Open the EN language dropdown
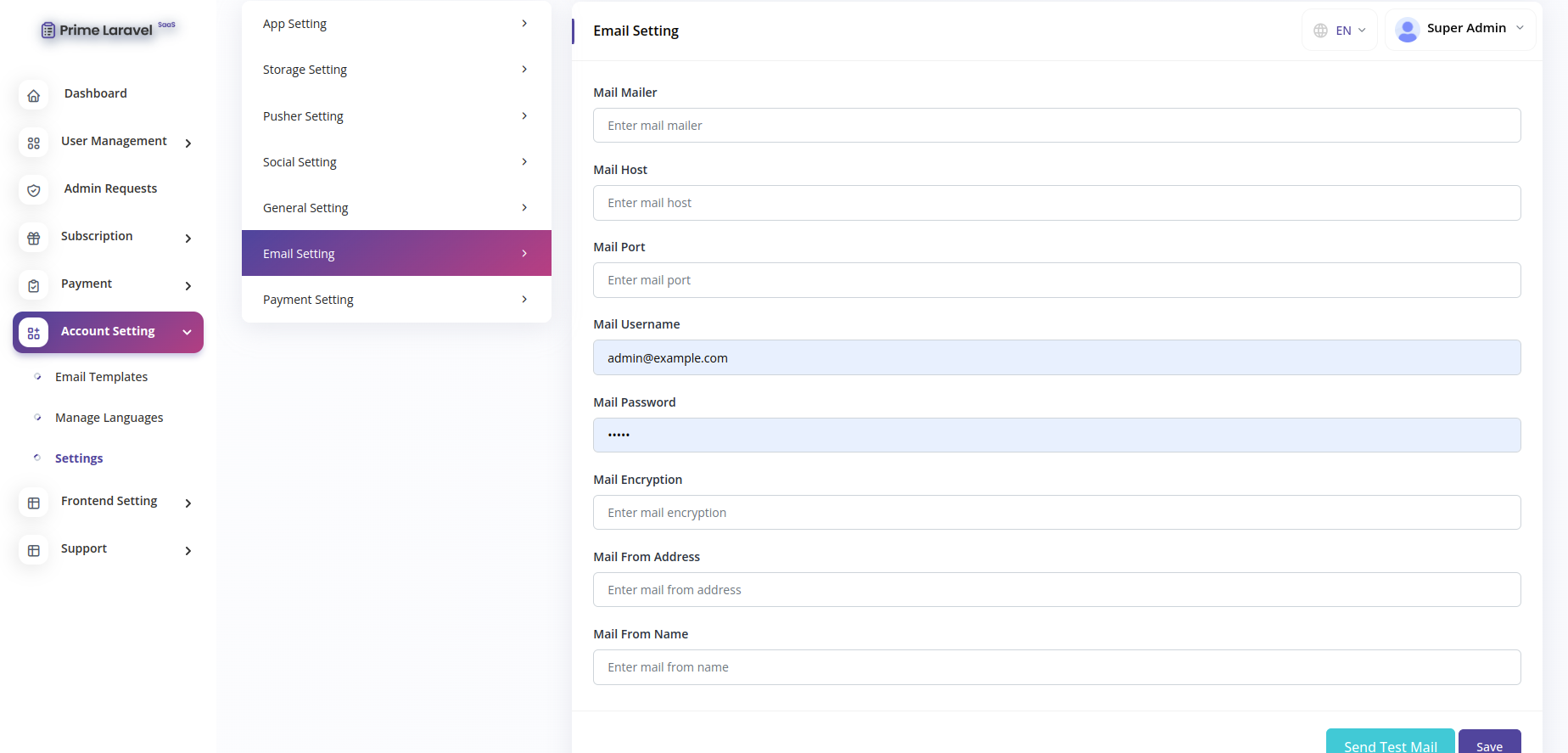This screenshot has width=1568, height=753. pos(1340,31)
